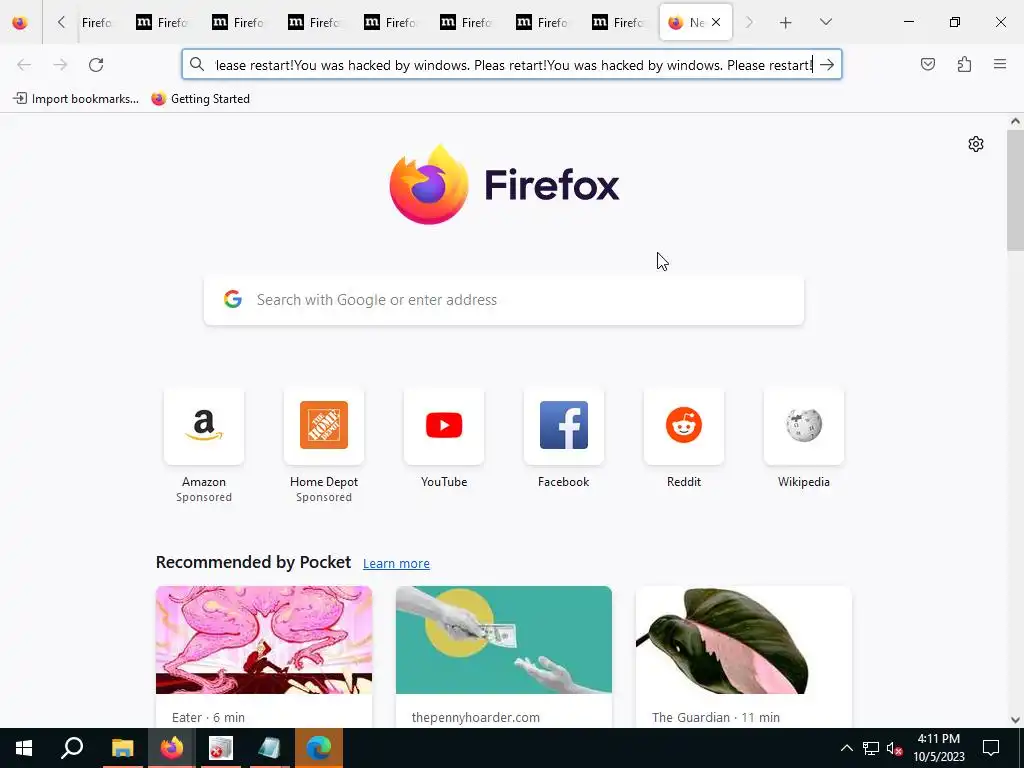Viewport: 1024px width, 768px height.
Task: Open Save to Pocket toolbar icon
Action: tap(928, 64)
